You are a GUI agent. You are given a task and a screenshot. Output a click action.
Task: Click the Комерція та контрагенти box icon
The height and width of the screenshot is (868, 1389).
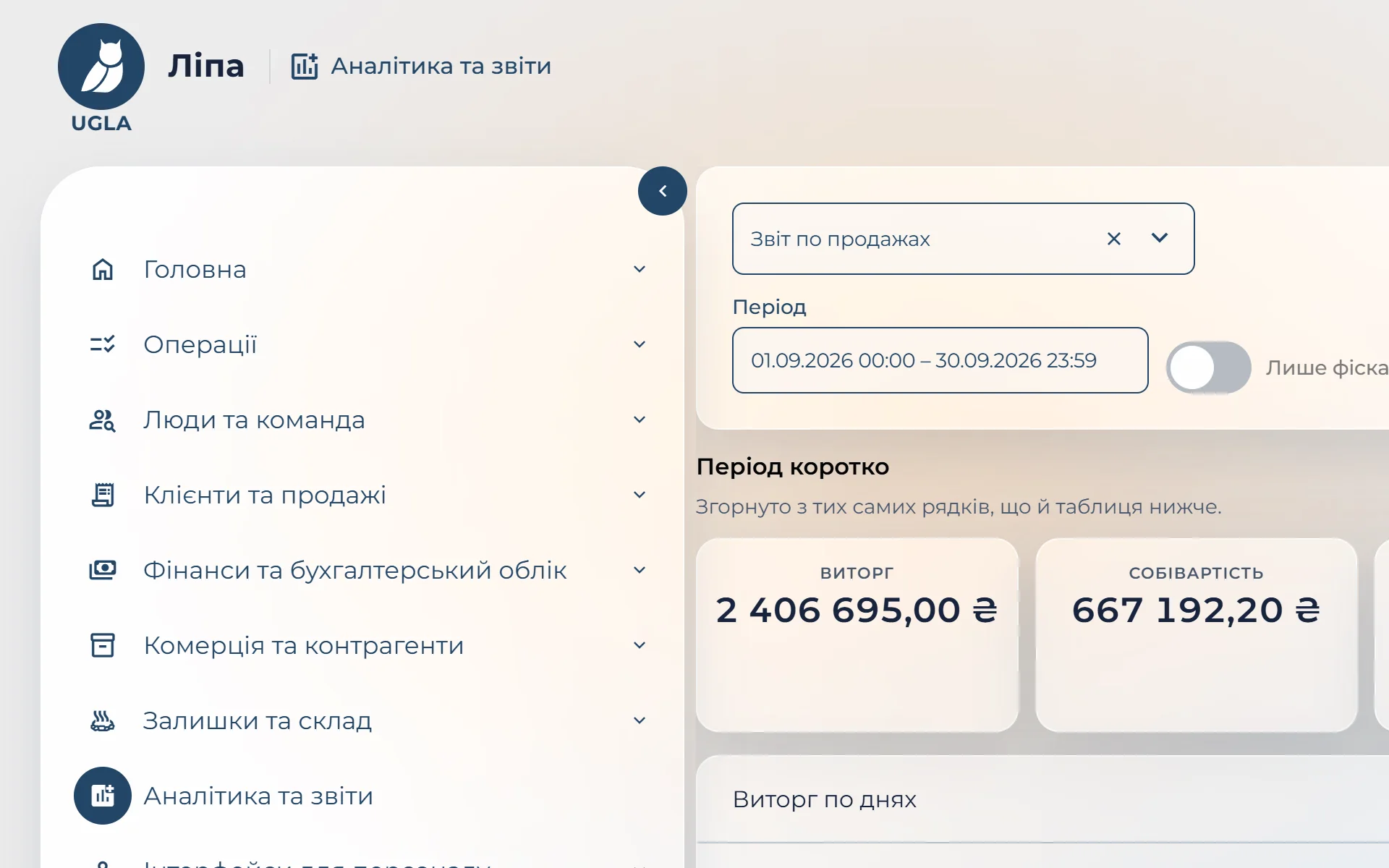[103, 645]
